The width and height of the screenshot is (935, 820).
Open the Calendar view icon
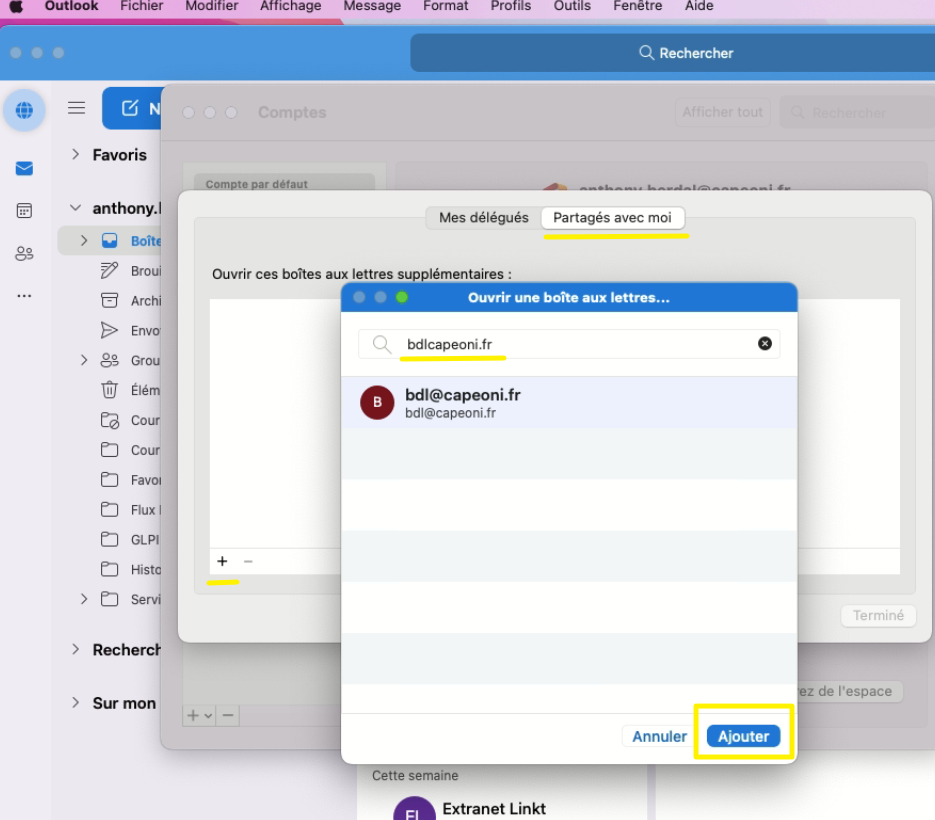coord(24,211)
